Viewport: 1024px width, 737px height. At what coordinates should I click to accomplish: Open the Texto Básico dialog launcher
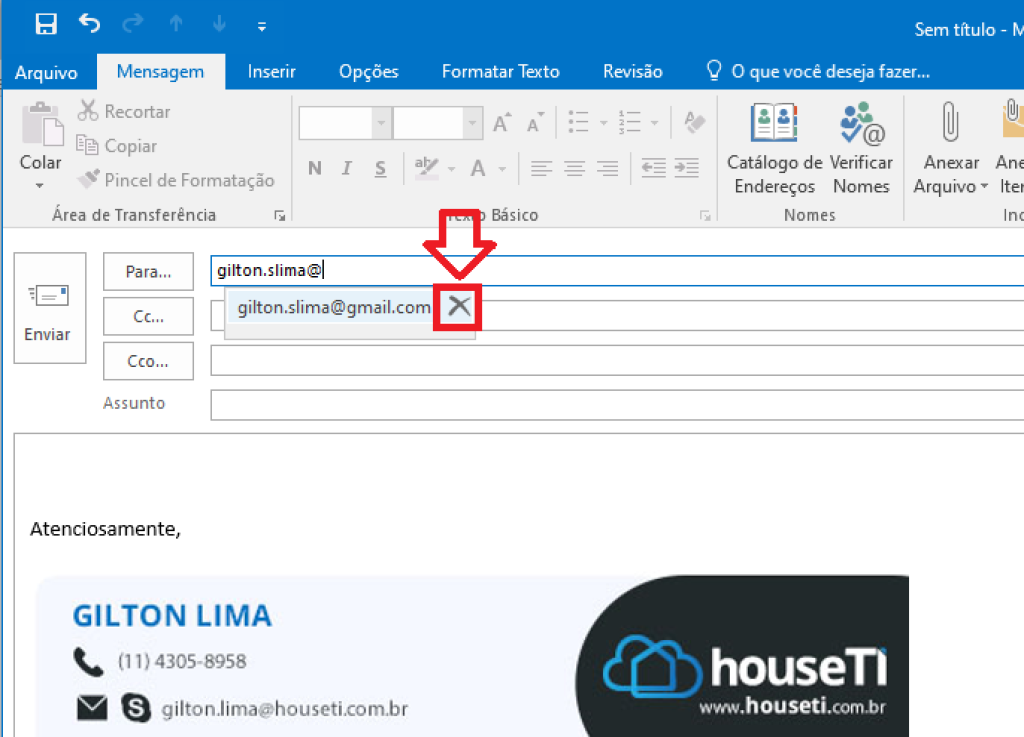705,215
